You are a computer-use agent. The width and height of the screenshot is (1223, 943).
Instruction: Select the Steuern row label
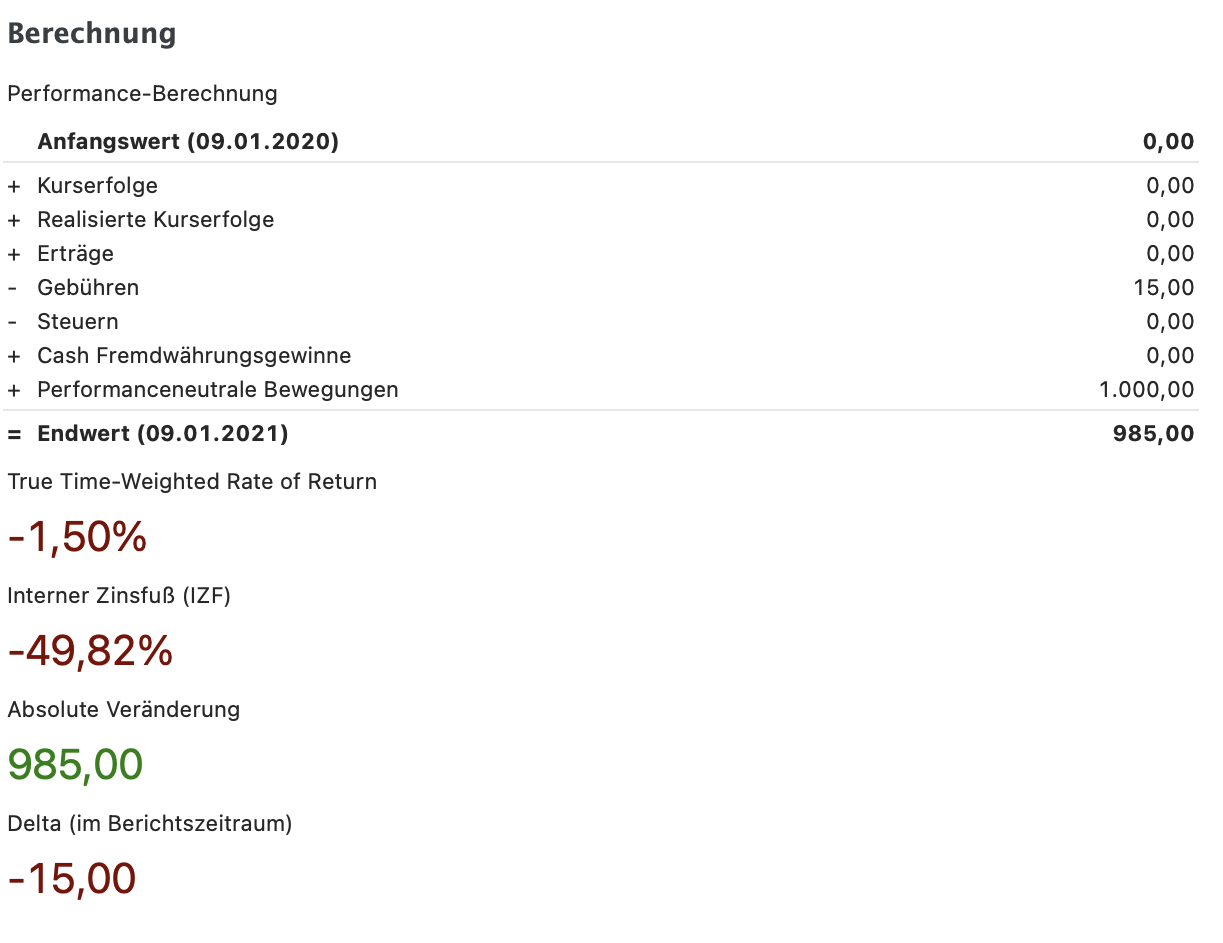78,322
